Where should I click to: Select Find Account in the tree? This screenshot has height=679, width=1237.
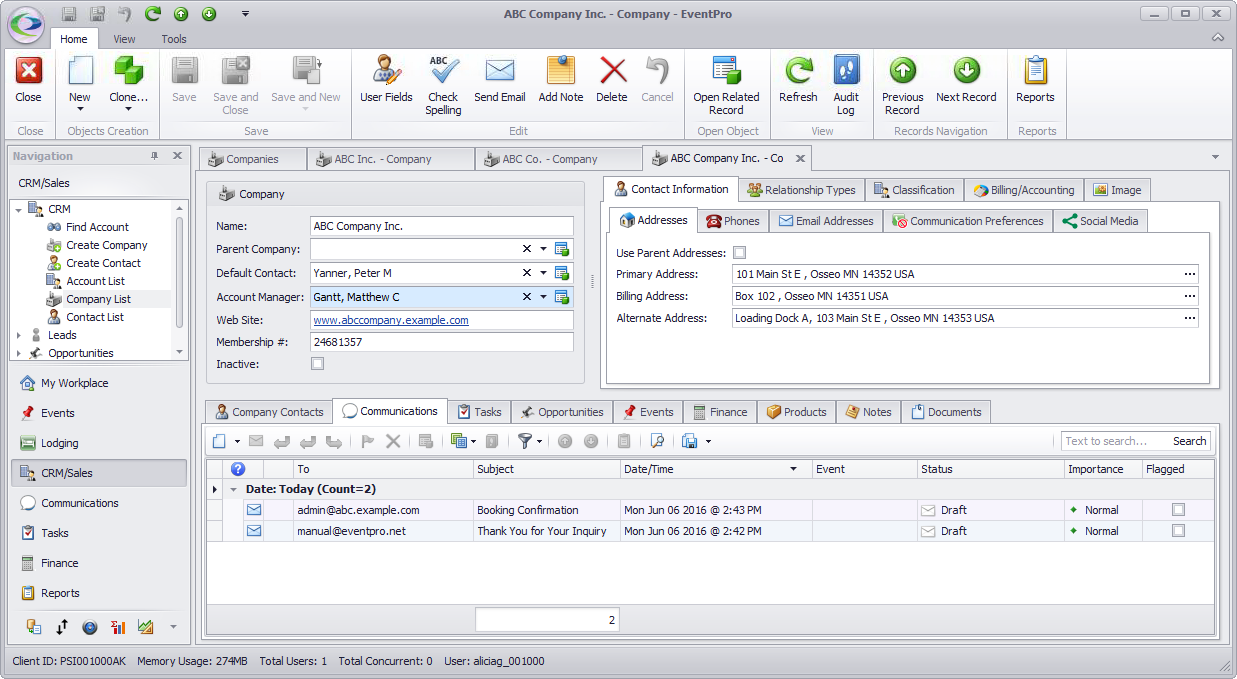[97, 227]
